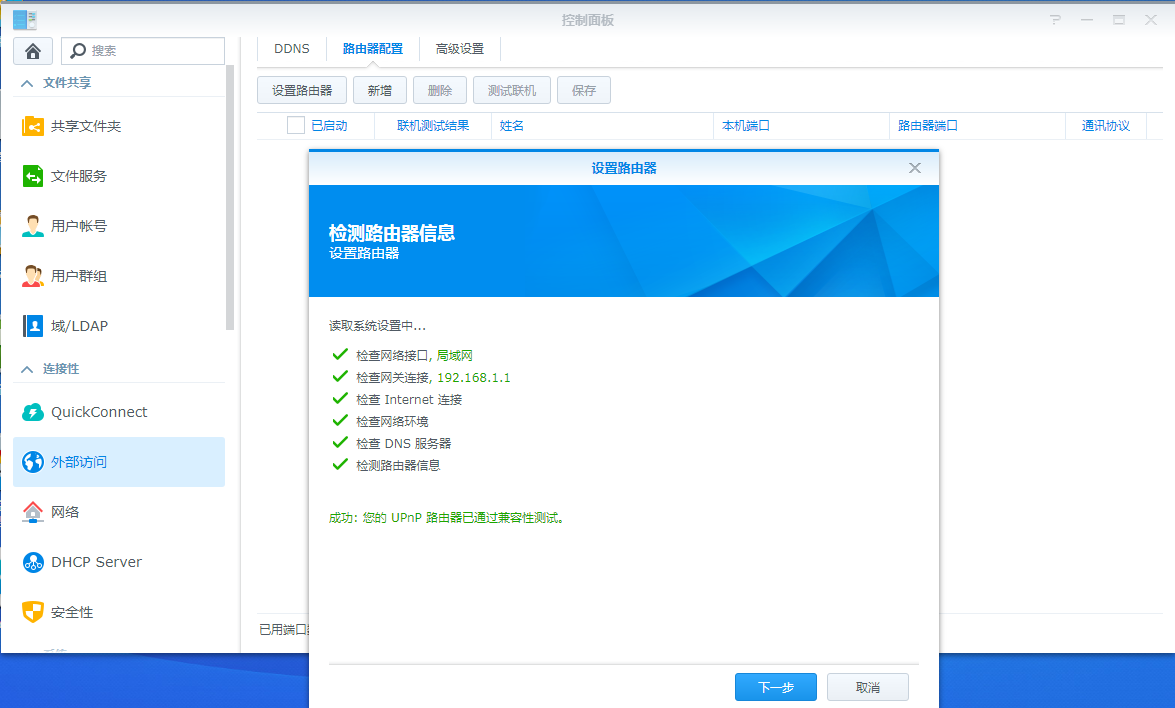Toggle the 已启动 column header checkbox
The image size is (1175, 708).
[x=295, y=125]
